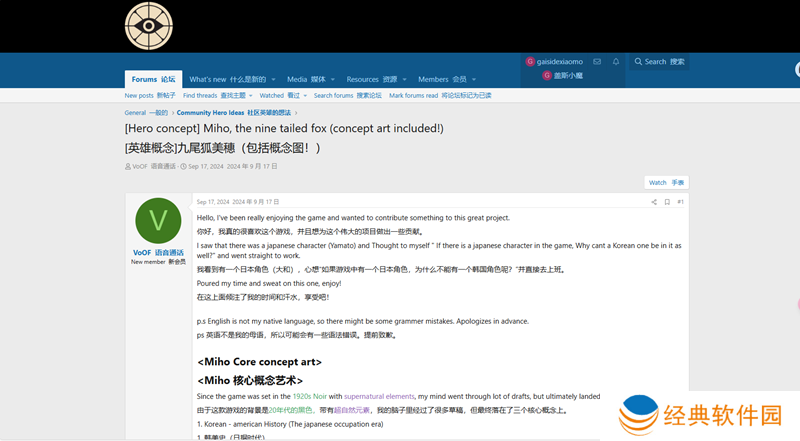The height and width of the screenshot is (441, 800).
Task: Select the Forums tab
Action: point(153,79)
